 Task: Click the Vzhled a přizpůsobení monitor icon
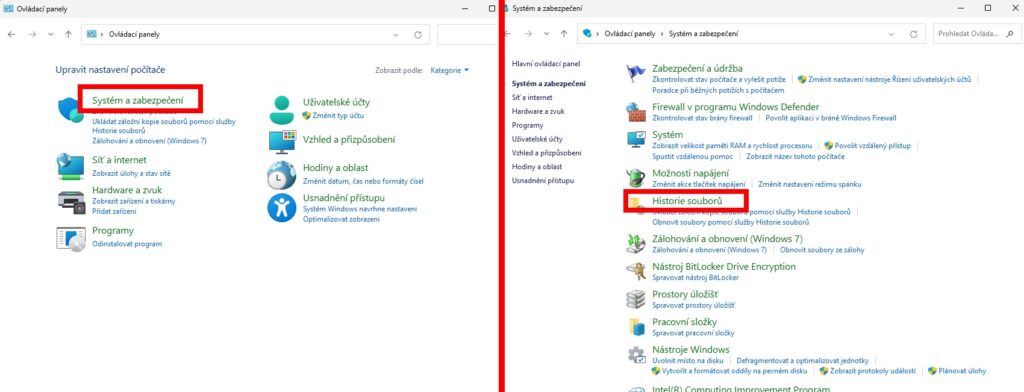282,142
